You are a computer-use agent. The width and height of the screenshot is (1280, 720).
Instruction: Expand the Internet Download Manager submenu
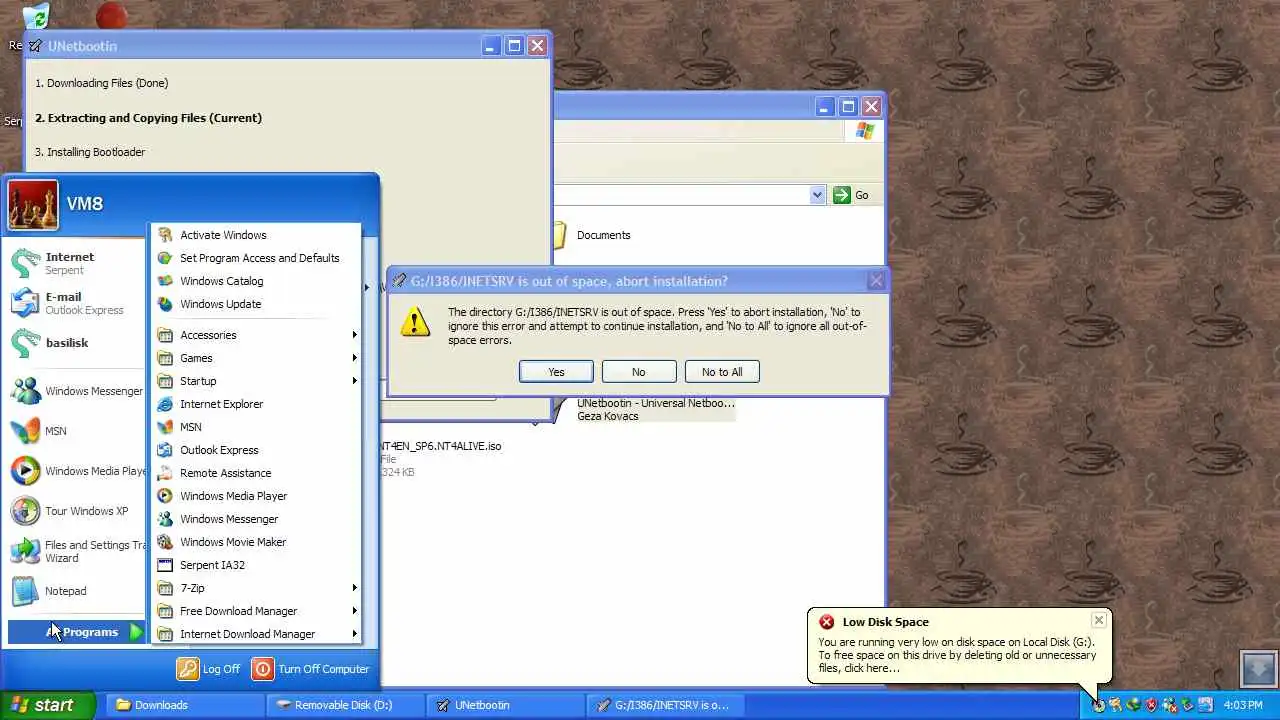tap(256, 634)
